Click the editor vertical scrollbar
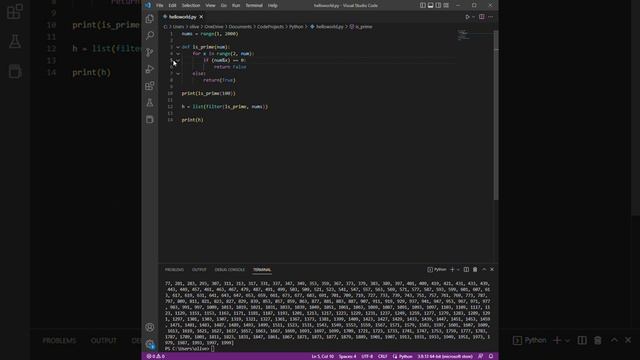Image resolution: width=640 pixels, height=360 pixels. pos(496,116)
